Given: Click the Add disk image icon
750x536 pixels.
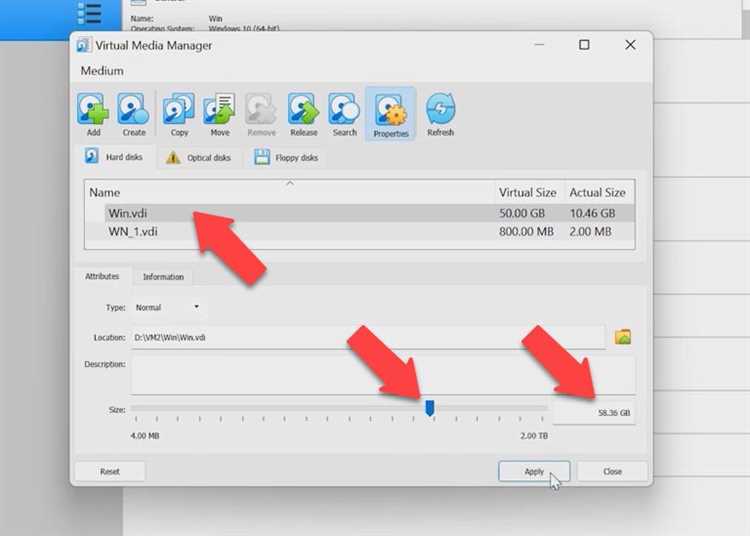Looking at the screenshot, I should point(93,115).
